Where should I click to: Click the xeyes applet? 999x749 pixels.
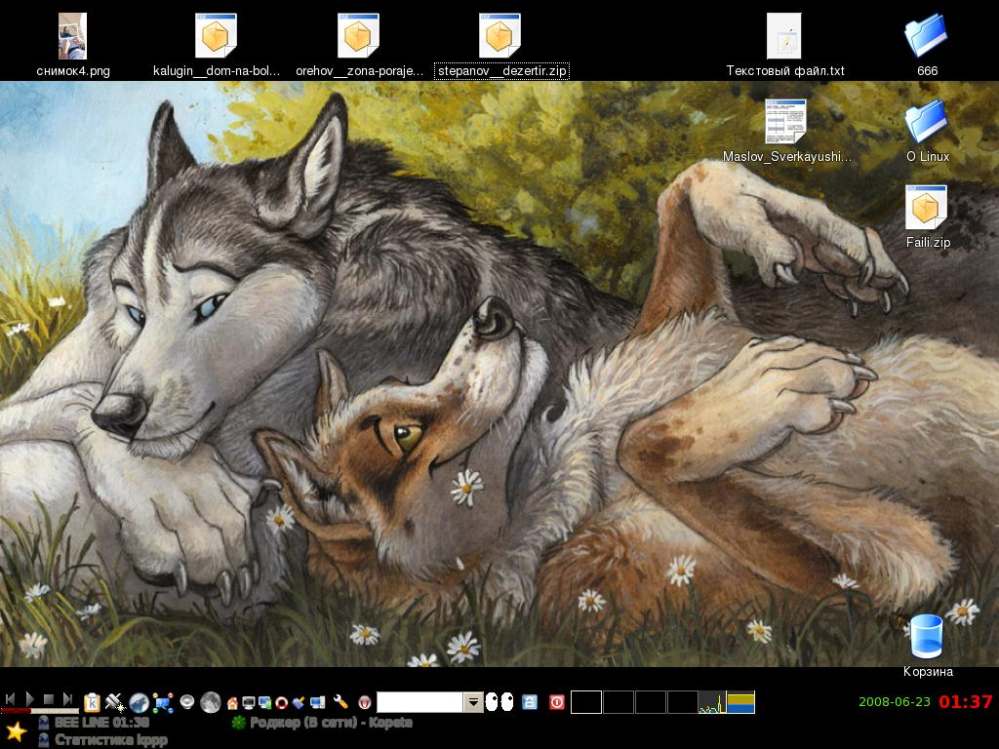pos(500,702)
